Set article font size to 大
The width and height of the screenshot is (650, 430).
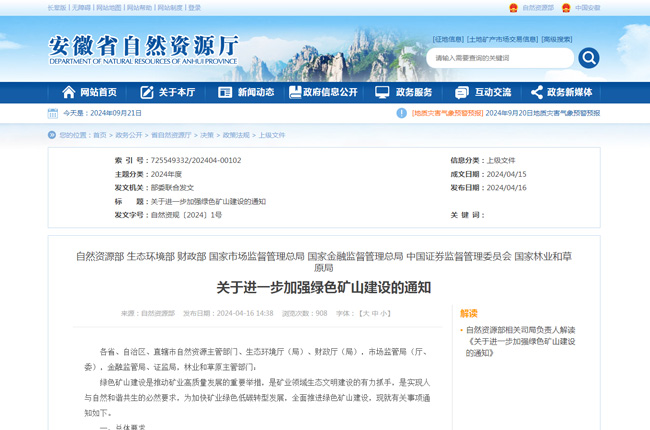[x=364, y=313]
